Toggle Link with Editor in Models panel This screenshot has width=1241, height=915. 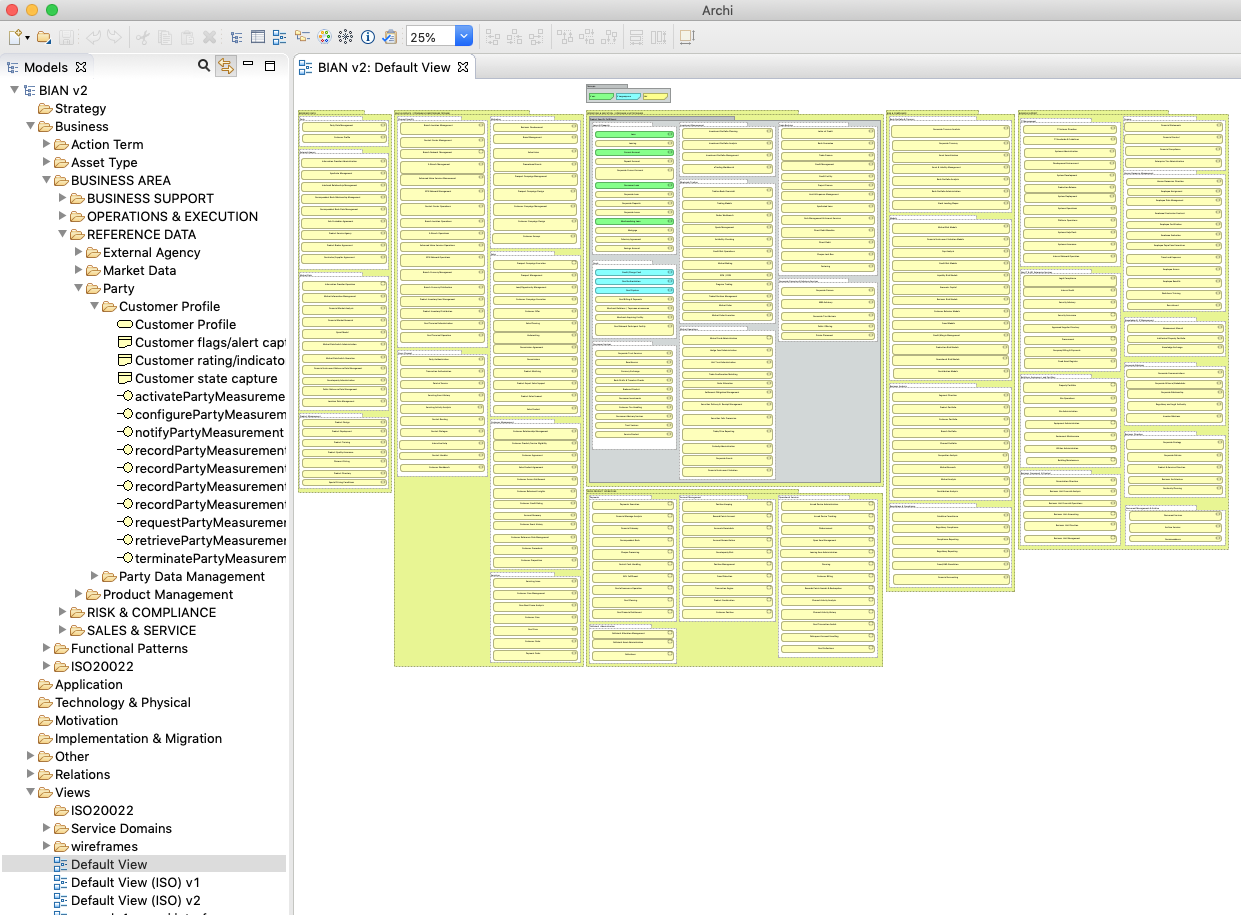point(226,66)
